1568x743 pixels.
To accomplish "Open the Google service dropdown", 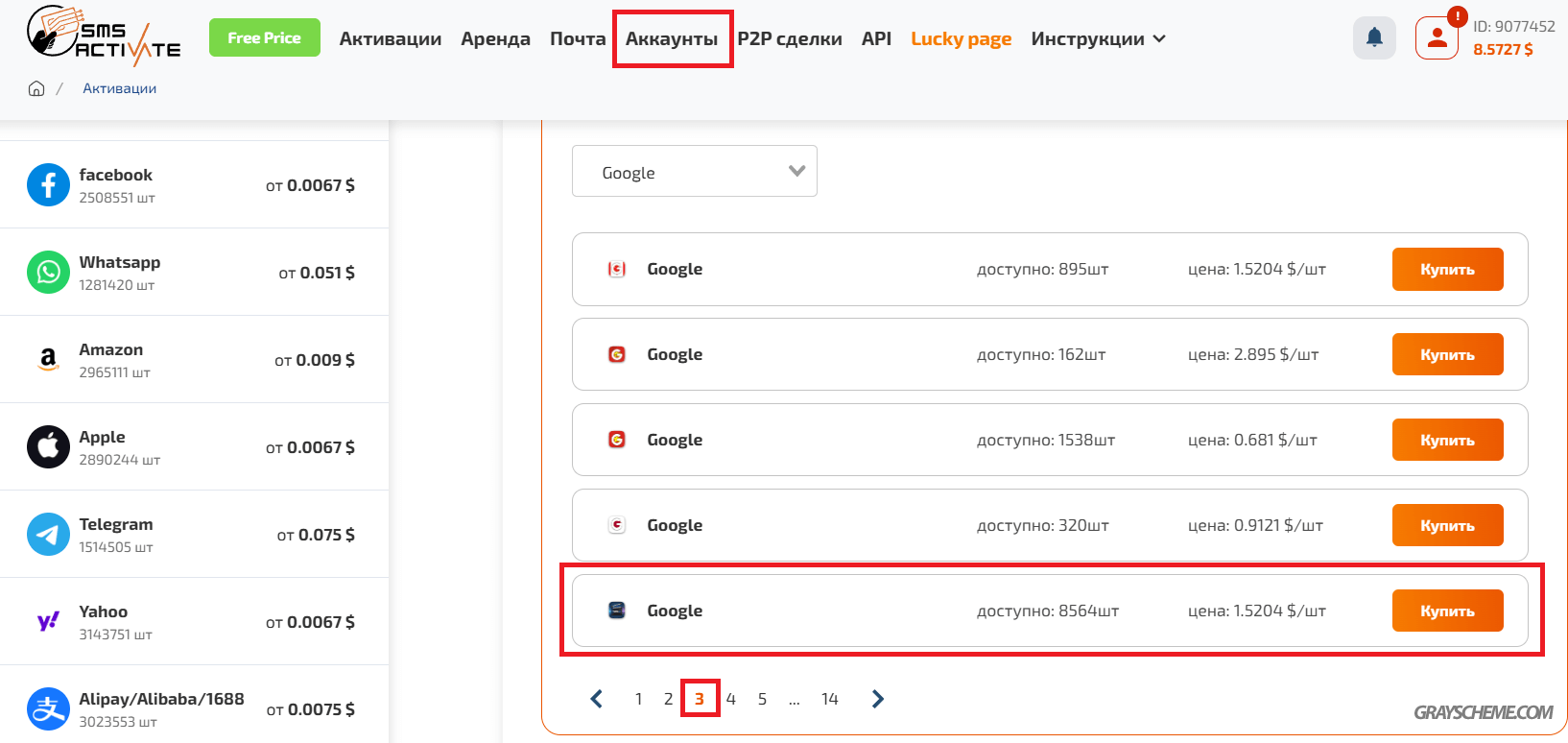I will [694, 172].
